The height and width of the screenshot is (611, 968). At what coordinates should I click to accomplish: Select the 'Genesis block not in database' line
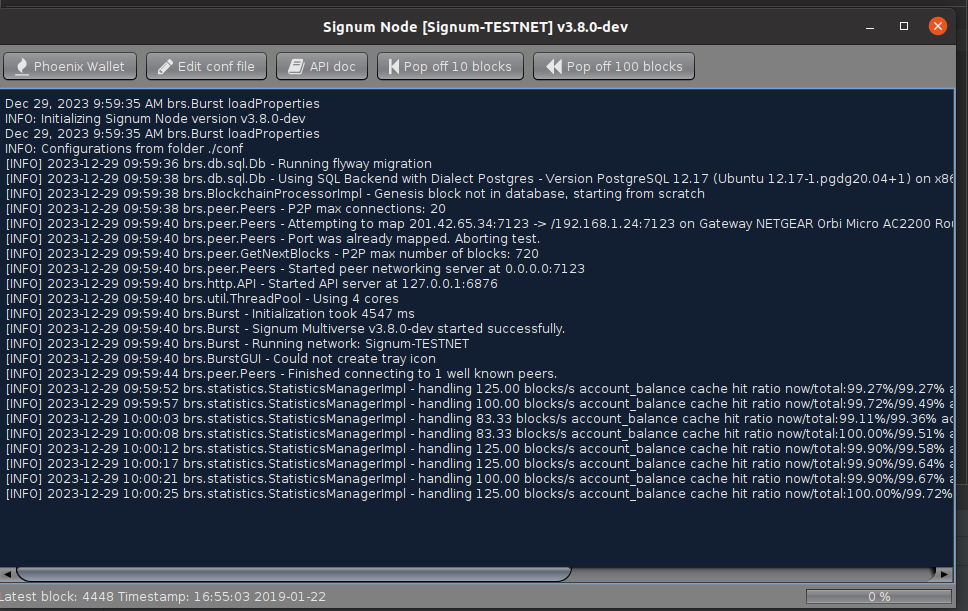[355, 194]
